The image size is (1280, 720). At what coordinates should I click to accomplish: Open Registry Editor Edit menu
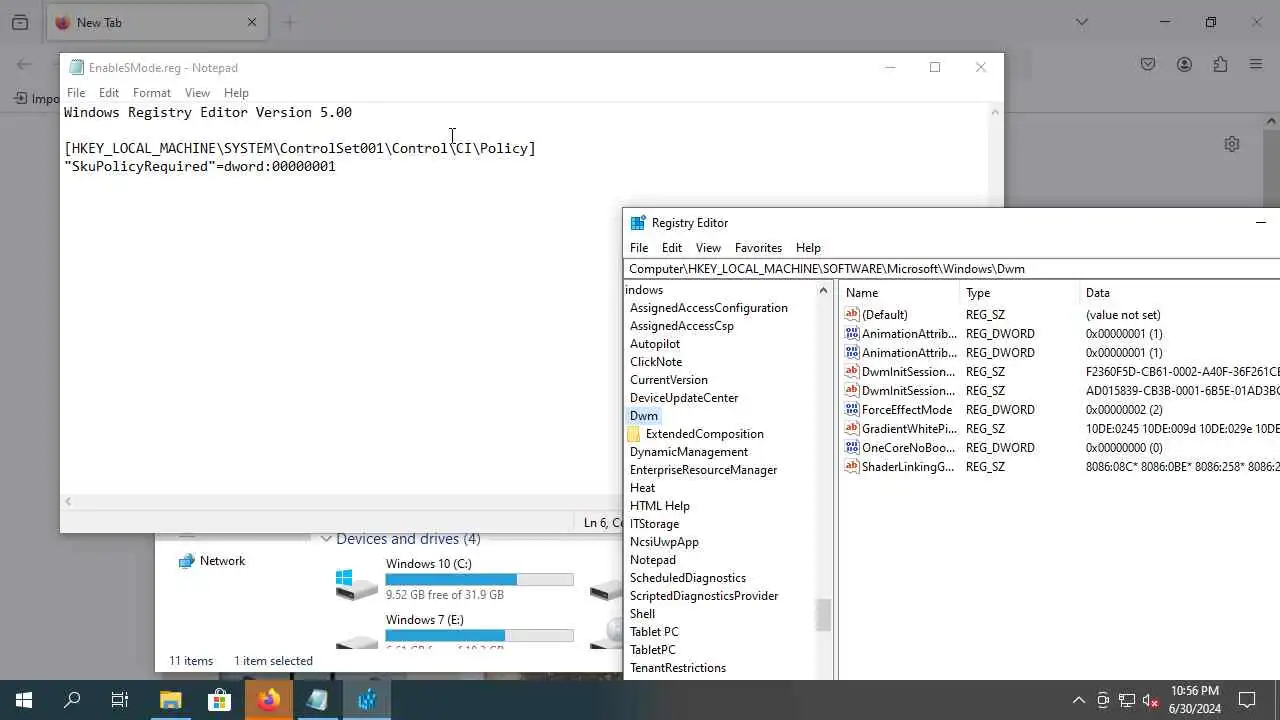(672, 248)
